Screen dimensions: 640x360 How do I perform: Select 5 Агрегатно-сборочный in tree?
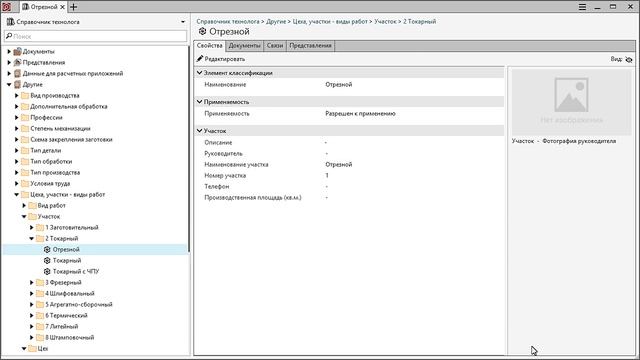click(79, 304)
